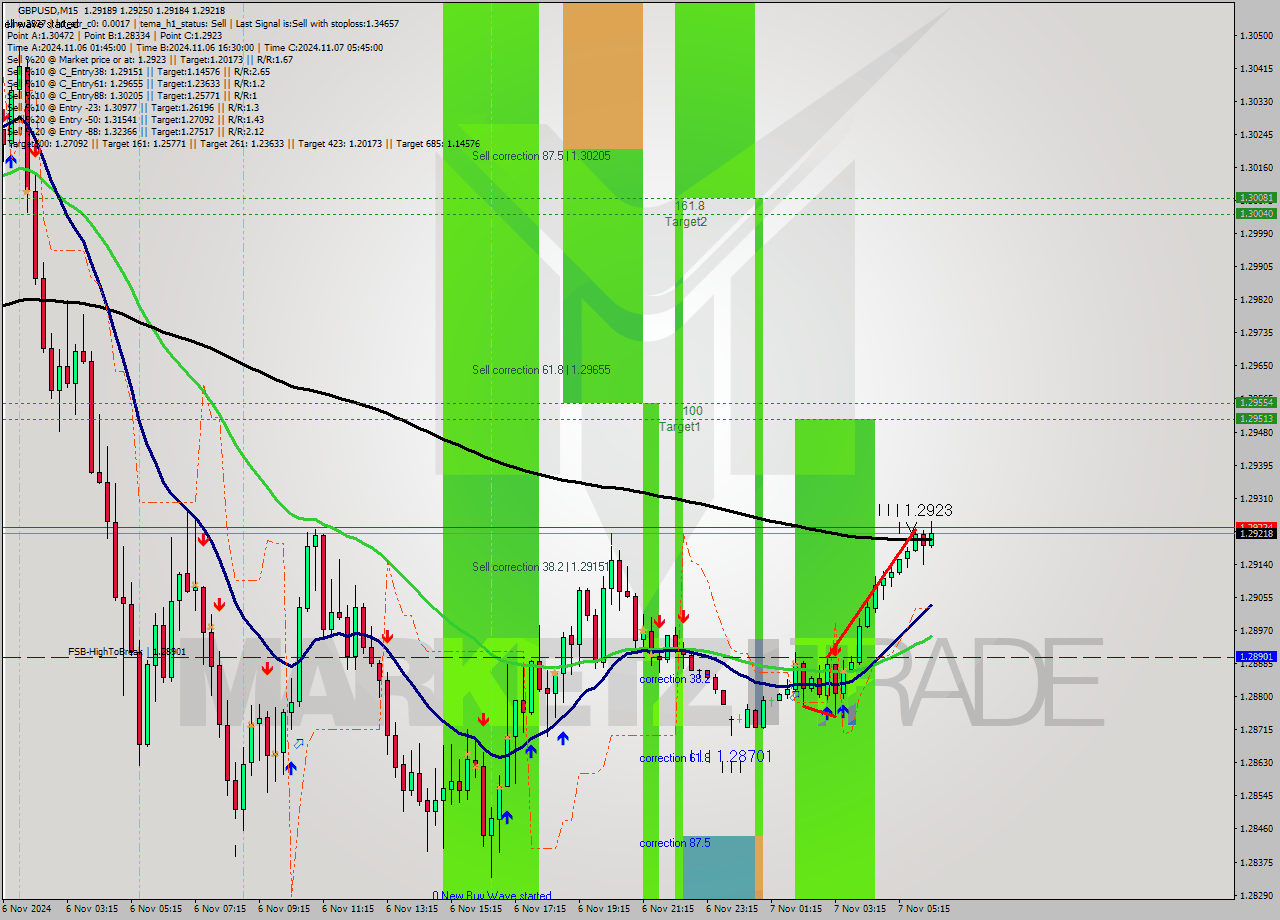Screen dimensions: 1280x920
Task: Click the '6 Nov 17:15' time label
Action: [x=540, y=909]
